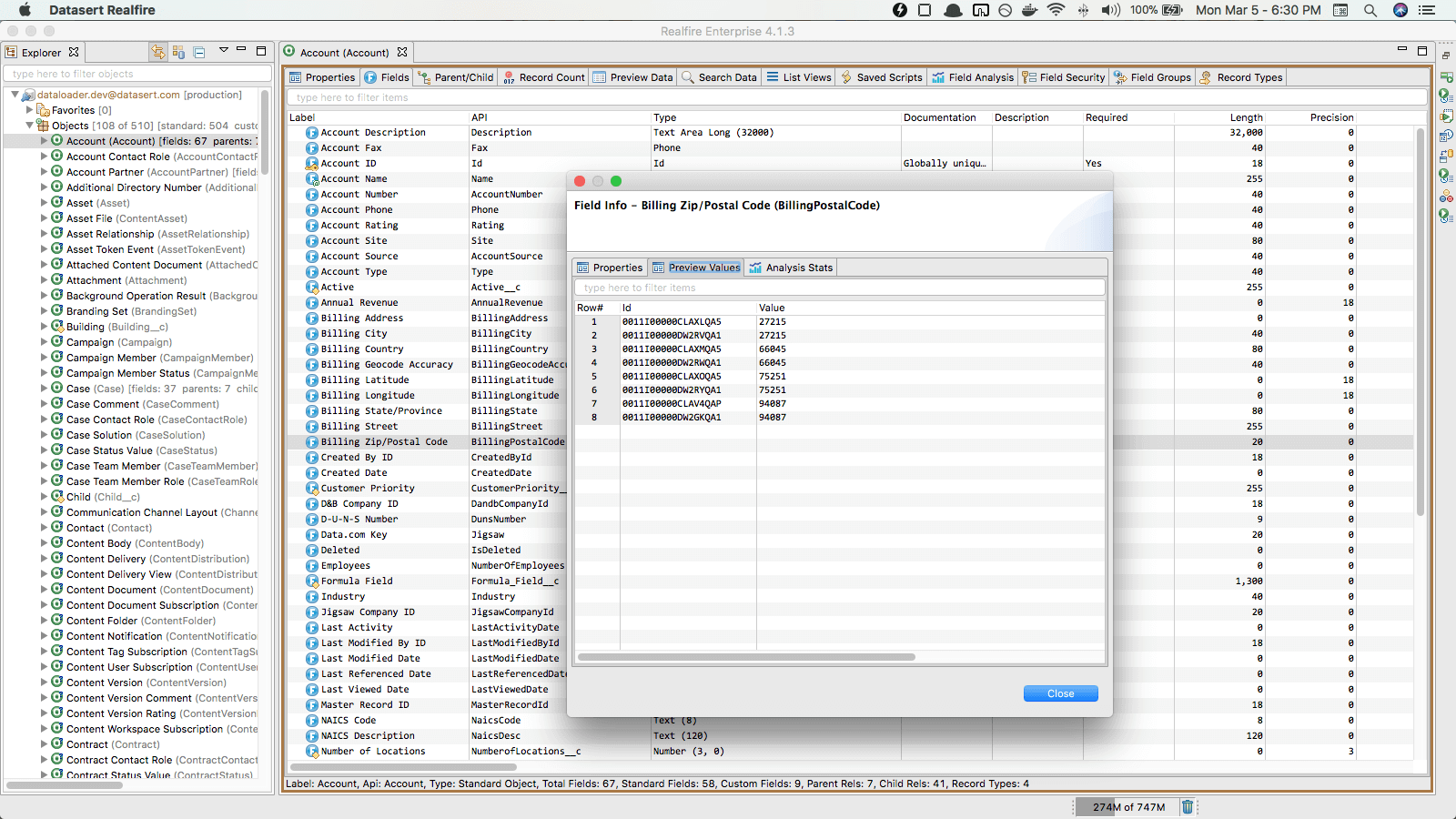The height and width of the screenshot is (819, 1456).
Task: Maximize the Account editor area
Action: click(x=1422, y=51)
